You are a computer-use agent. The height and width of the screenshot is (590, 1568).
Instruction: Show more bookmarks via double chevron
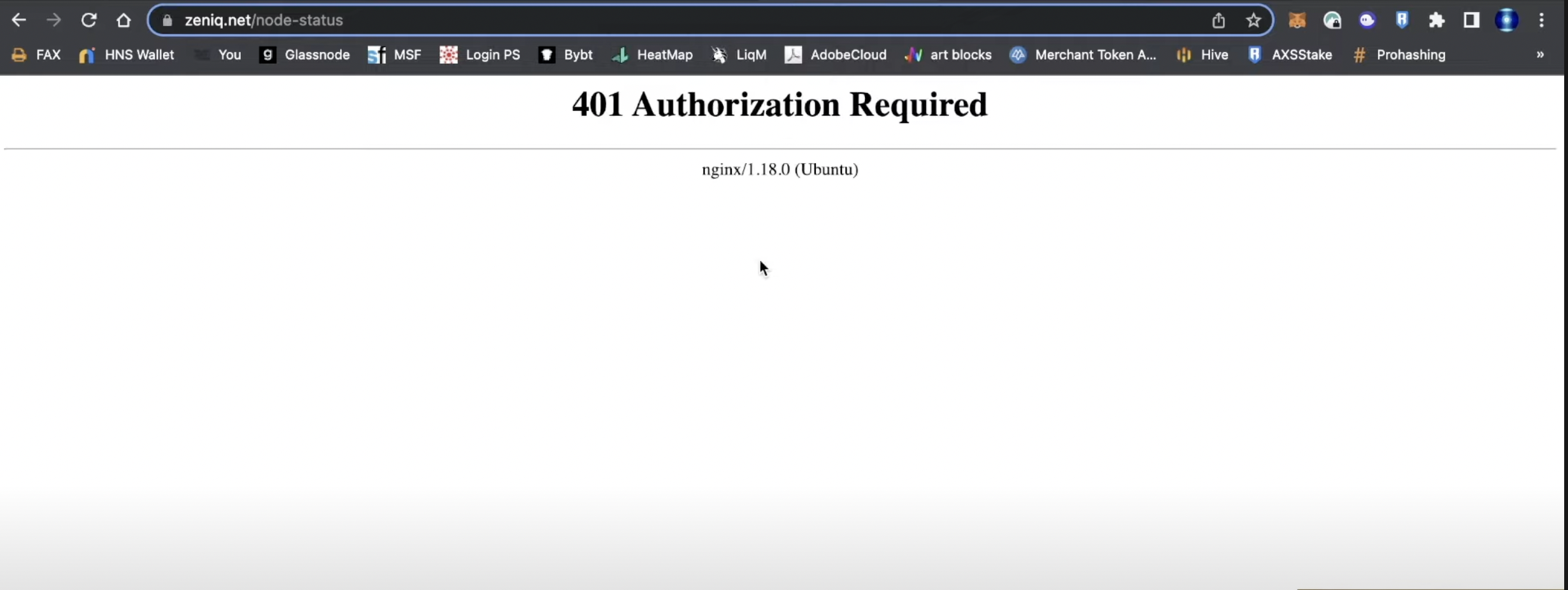click(x=1540, y=55)
